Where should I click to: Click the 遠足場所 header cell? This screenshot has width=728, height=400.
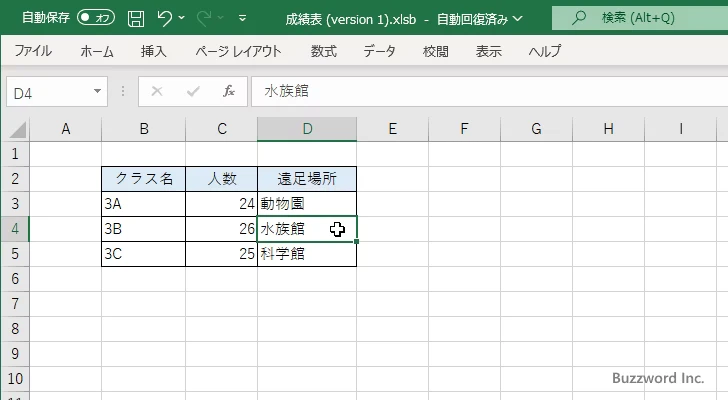click(x=307, y=179)
